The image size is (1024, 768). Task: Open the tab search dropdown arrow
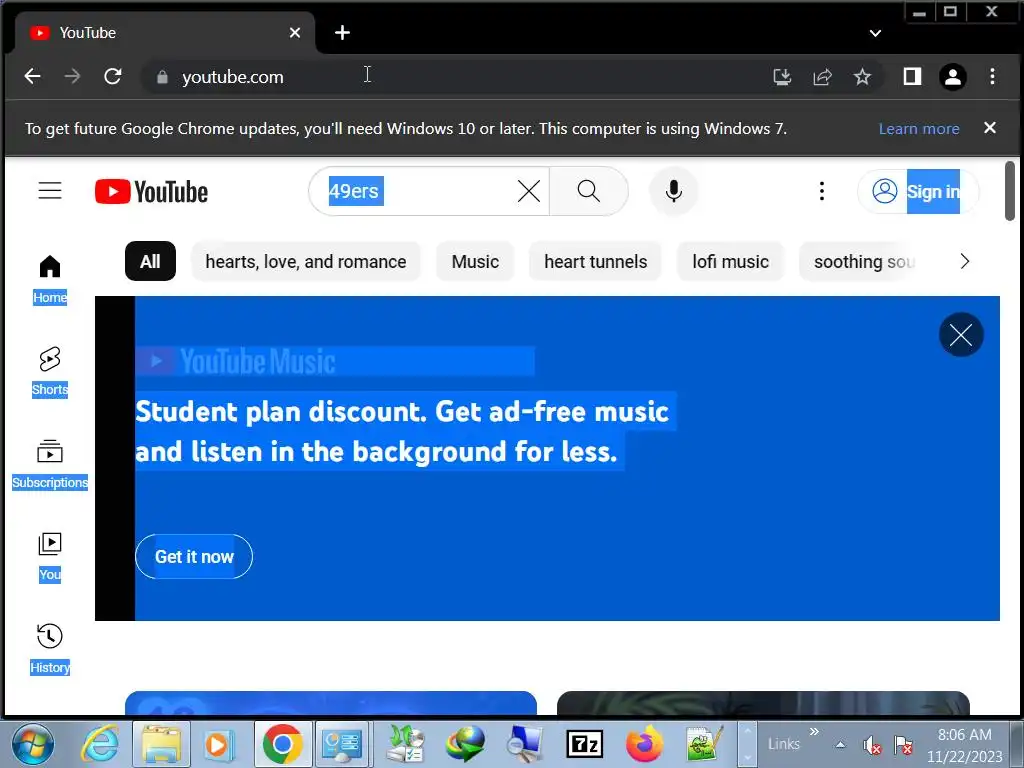click(876, 33)
